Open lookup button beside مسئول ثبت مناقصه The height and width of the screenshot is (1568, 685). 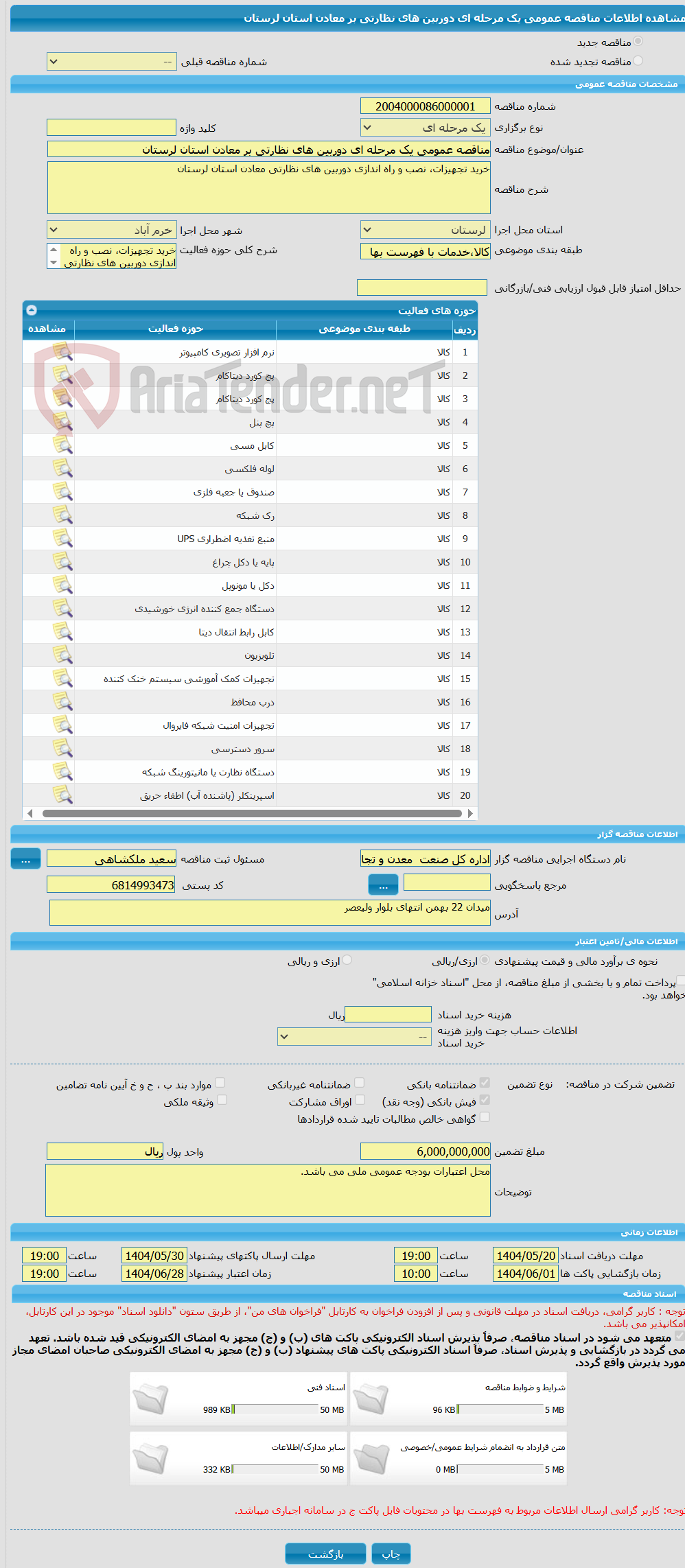coord(25,859)
